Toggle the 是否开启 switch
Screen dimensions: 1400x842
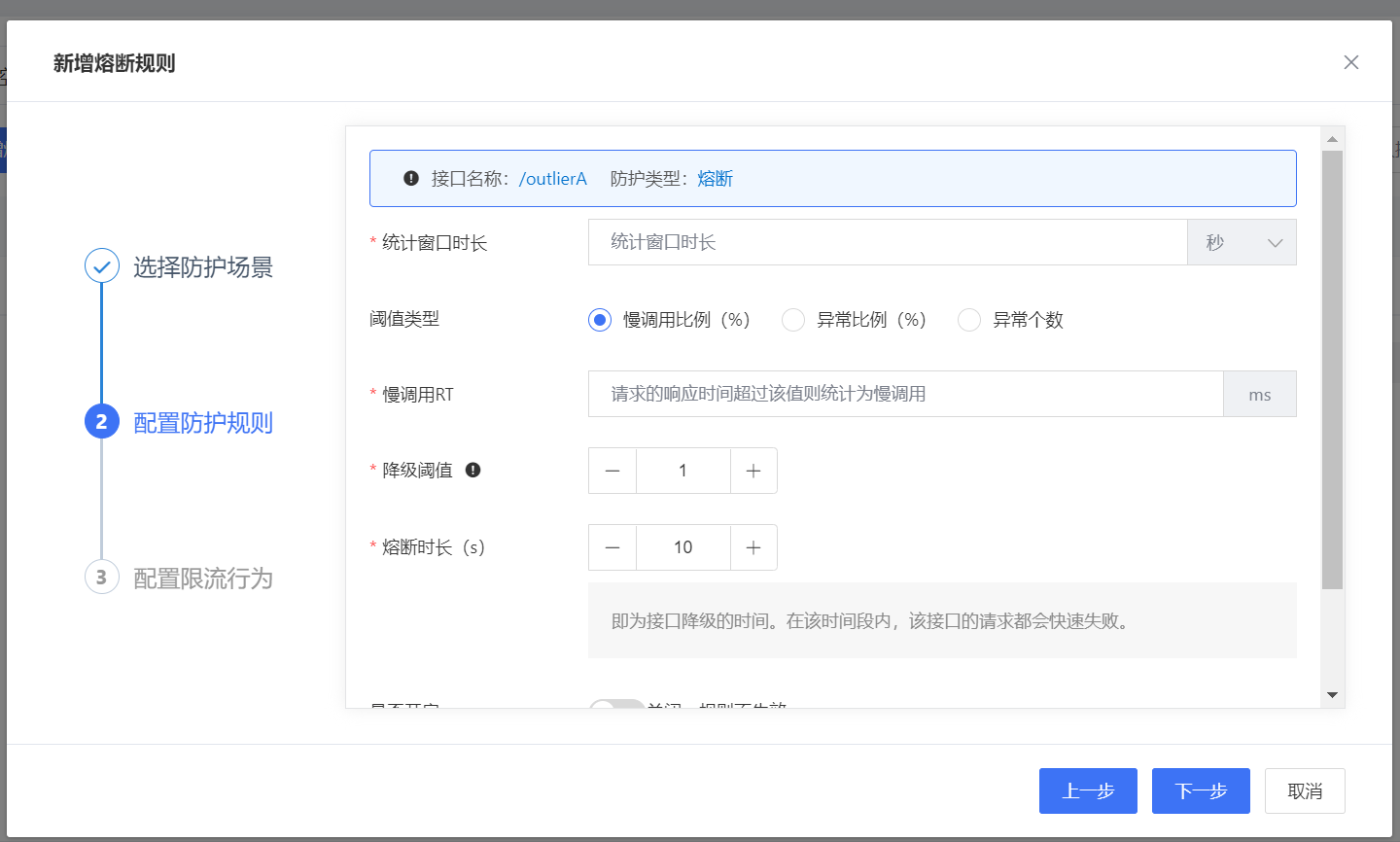pyautogui.click(x=616, y=704)
